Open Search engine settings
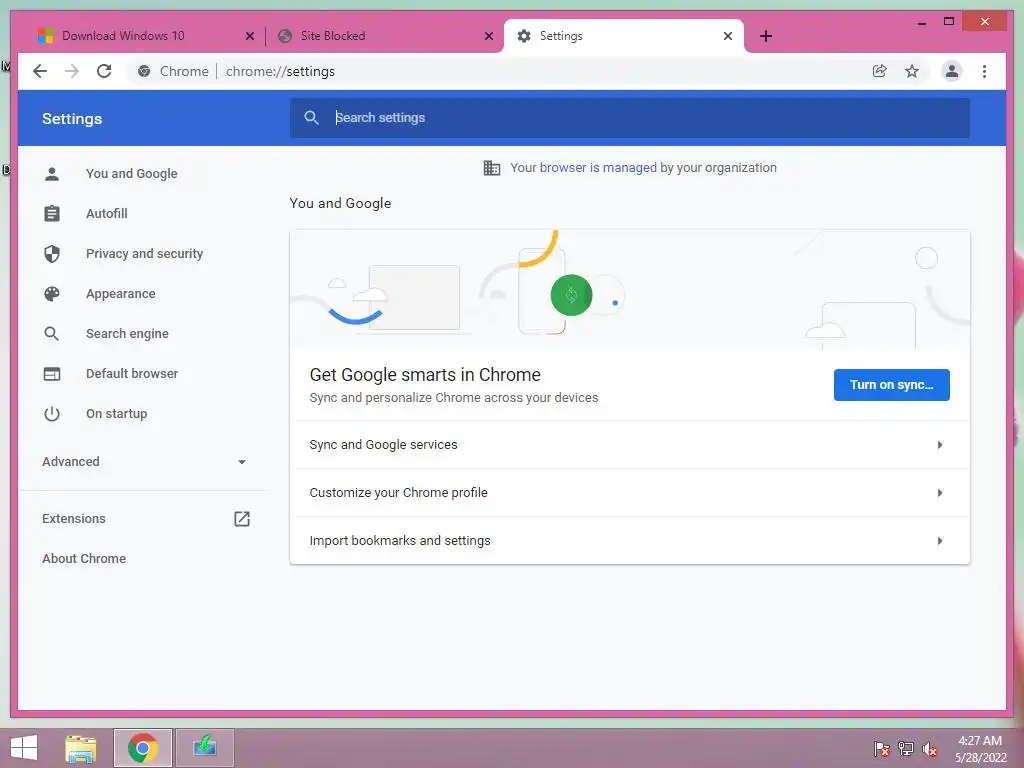This screenshot has width=1024, height=768. point(127,334)
